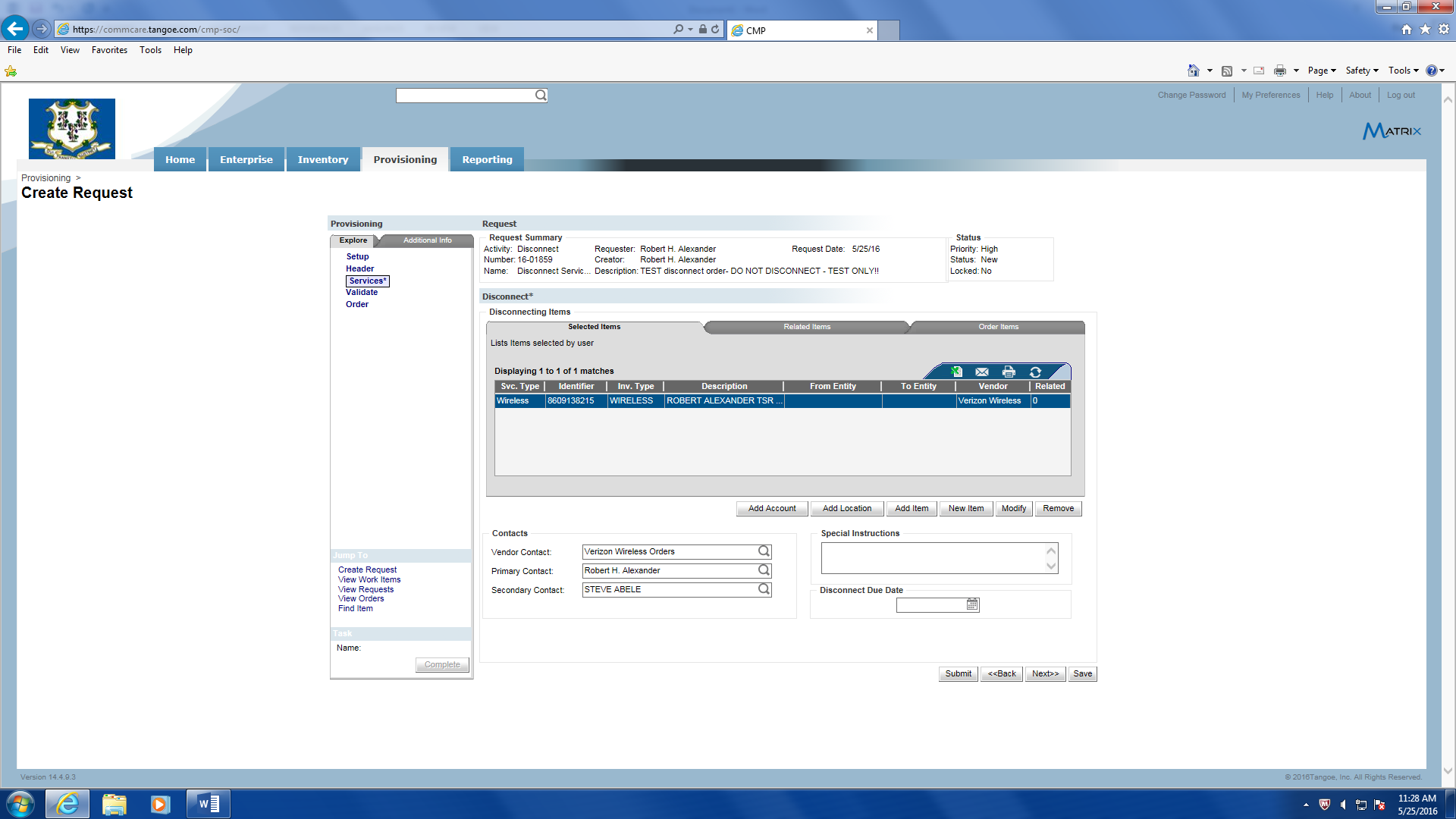Print the disconnecting items table

point(1009,372)
